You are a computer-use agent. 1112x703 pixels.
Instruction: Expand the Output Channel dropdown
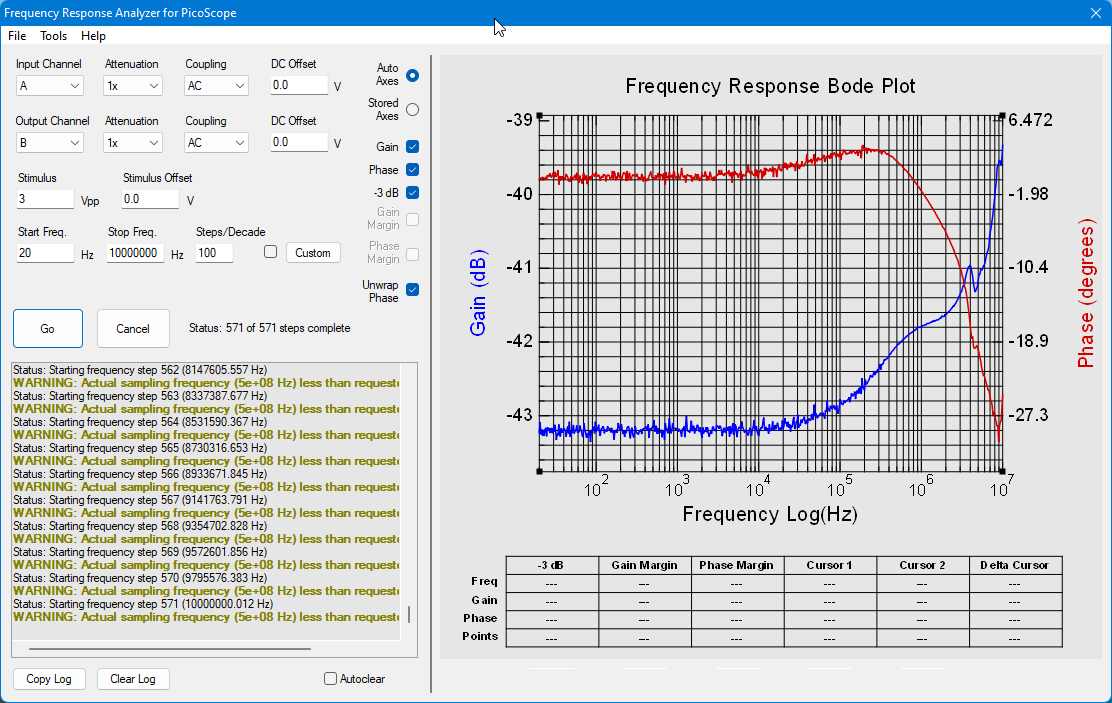coord(50,143)
